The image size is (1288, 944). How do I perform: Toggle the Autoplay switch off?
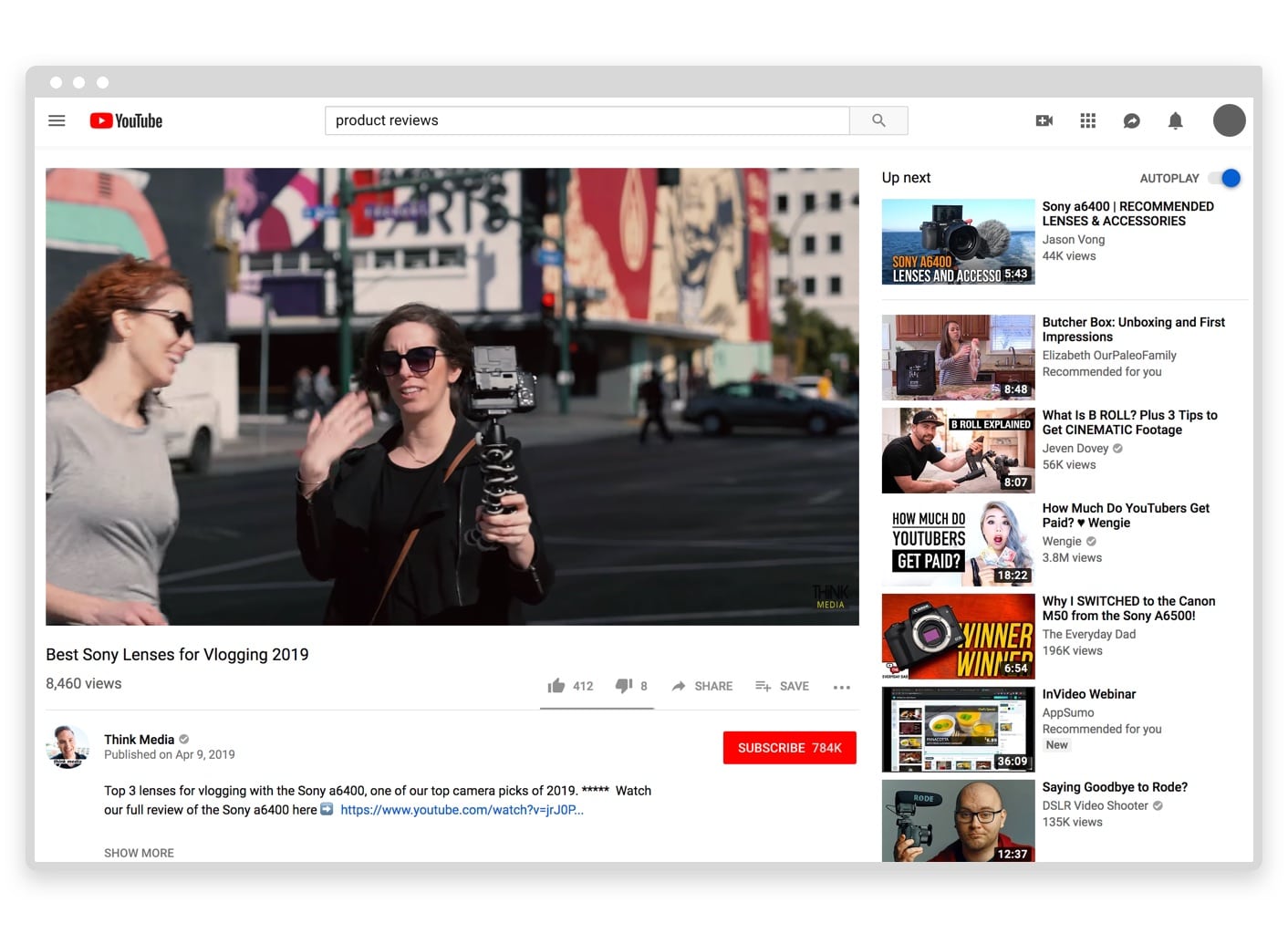pyautogui.click(x=1225, y=178)
